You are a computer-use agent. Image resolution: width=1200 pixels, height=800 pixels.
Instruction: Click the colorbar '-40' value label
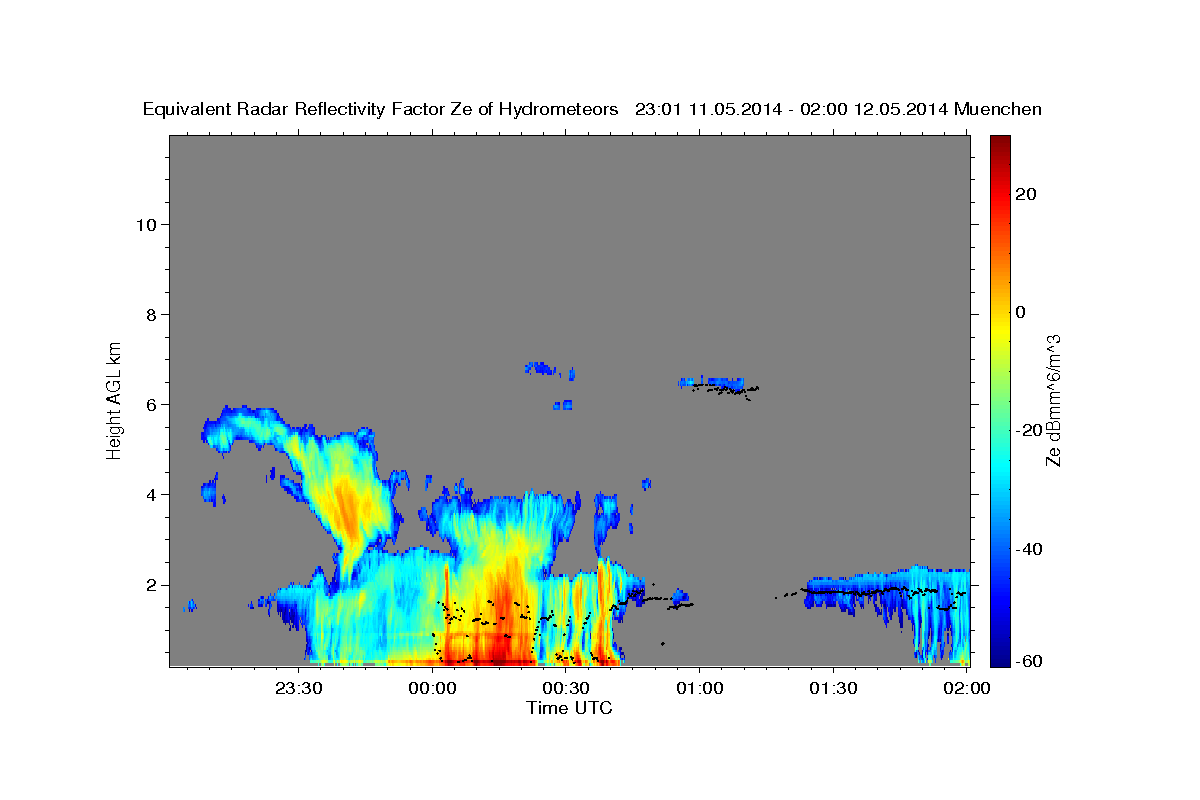(x=1028, y=548)
